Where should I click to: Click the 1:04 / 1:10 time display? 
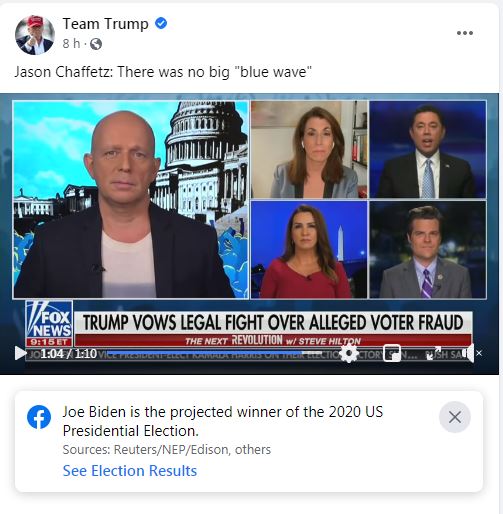point(69,353)
